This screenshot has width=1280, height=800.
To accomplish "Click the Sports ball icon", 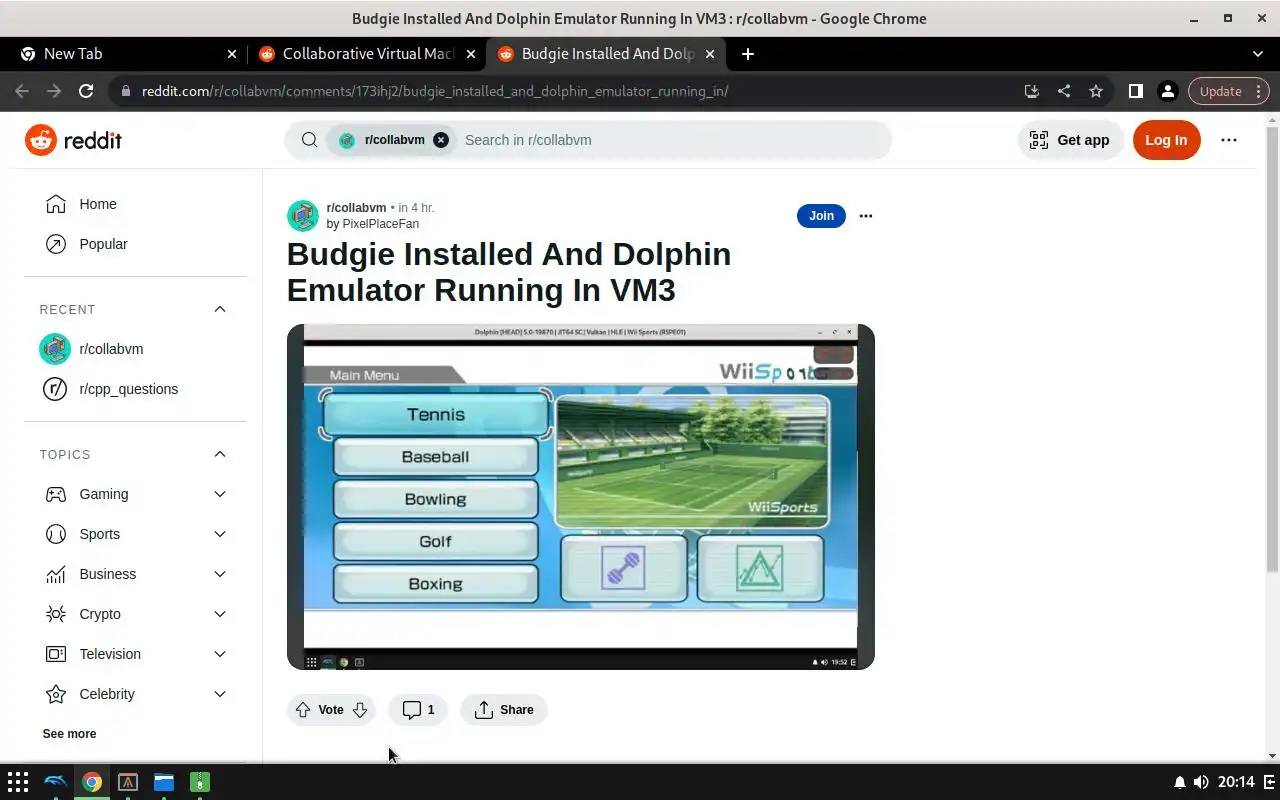I will (x=56, y=534).
